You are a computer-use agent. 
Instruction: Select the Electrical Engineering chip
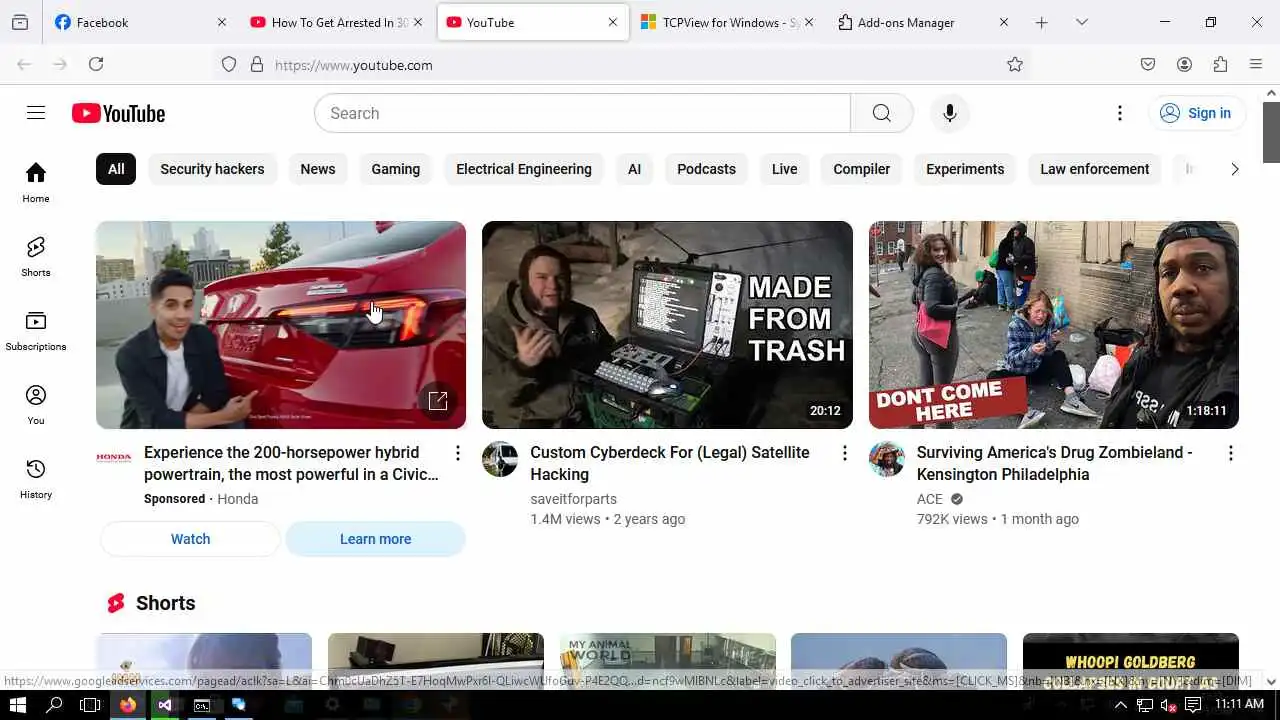point(524,169)
